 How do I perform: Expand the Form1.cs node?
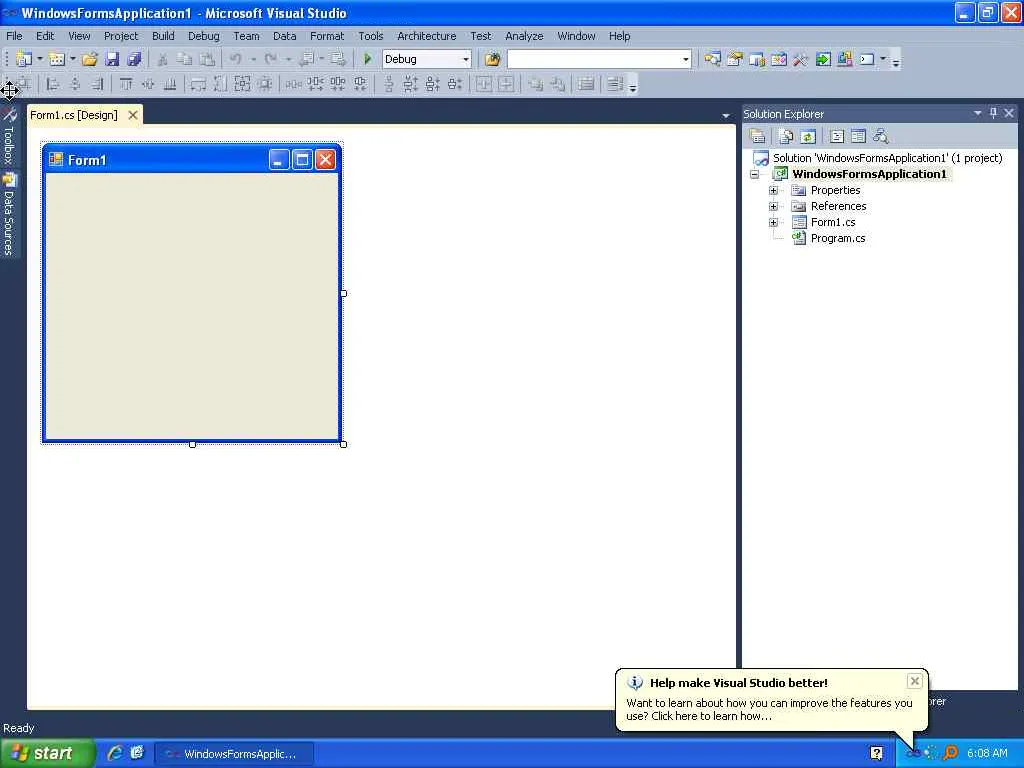773,223
